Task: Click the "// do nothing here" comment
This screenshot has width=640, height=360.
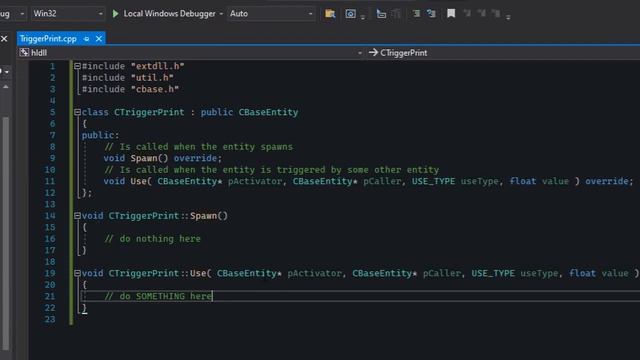Action: (152, 239)
